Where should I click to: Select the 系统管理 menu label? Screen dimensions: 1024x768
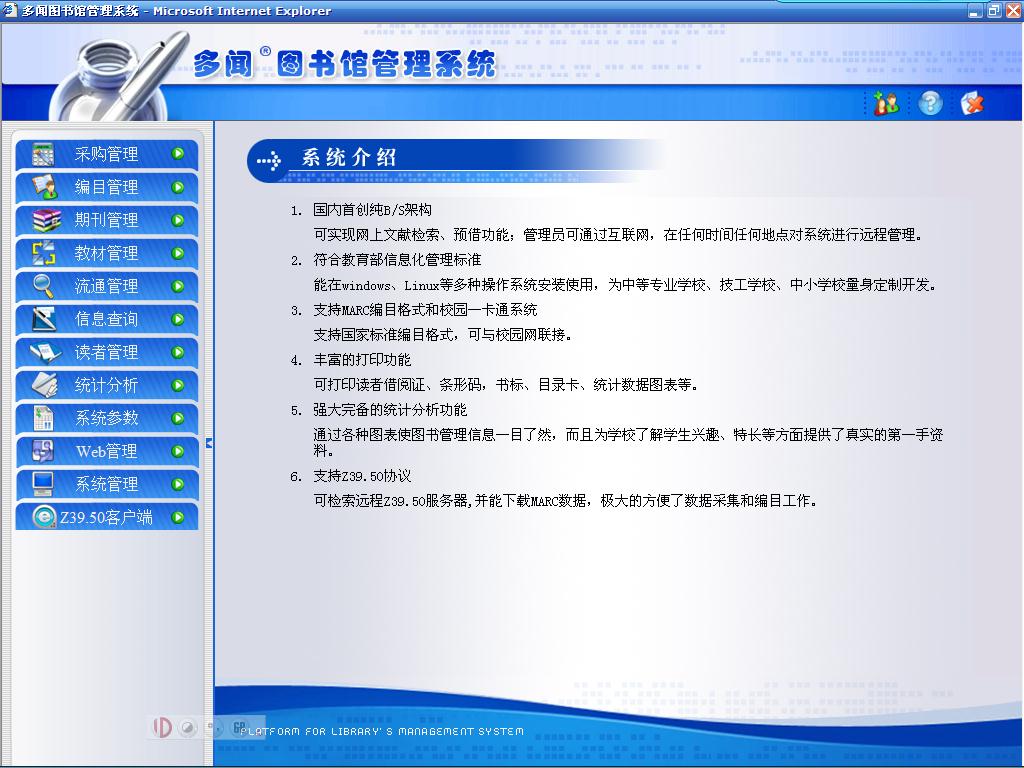pyautogui.click(x=106, y=484)
